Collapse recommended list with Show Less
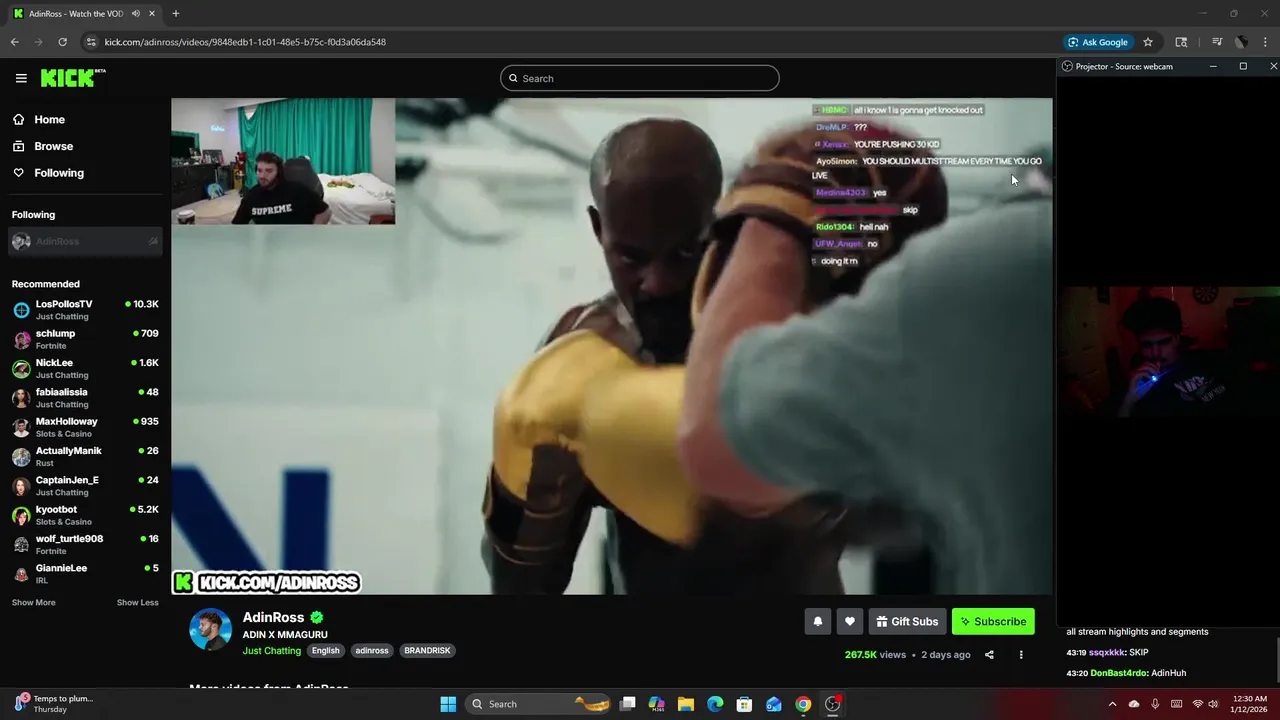This screenshot has width=1280, height=720. click(x=137, y=603)
